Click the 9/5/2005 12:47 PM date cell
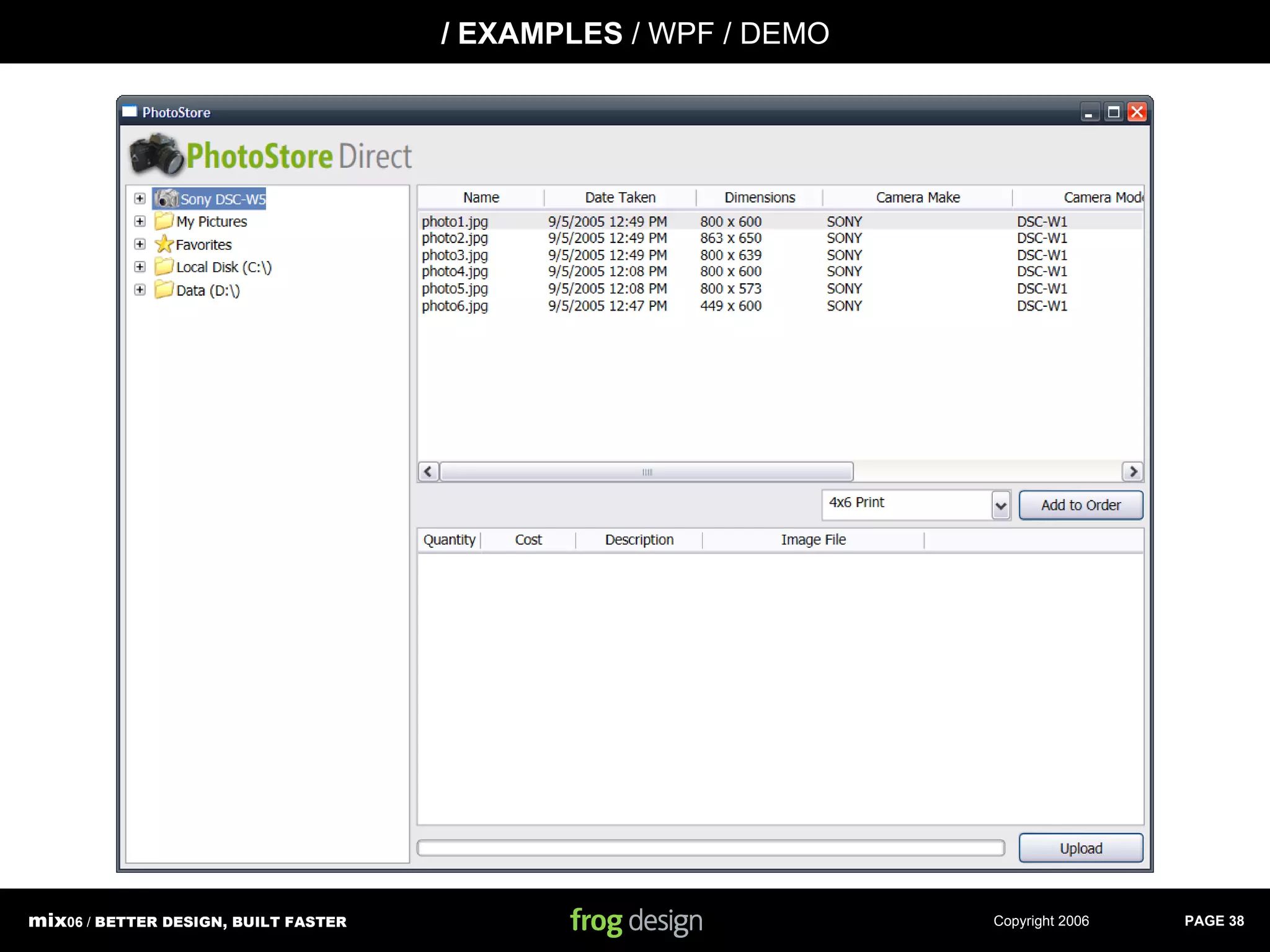This screenshot has width=1270, height=952. [607, 306]
